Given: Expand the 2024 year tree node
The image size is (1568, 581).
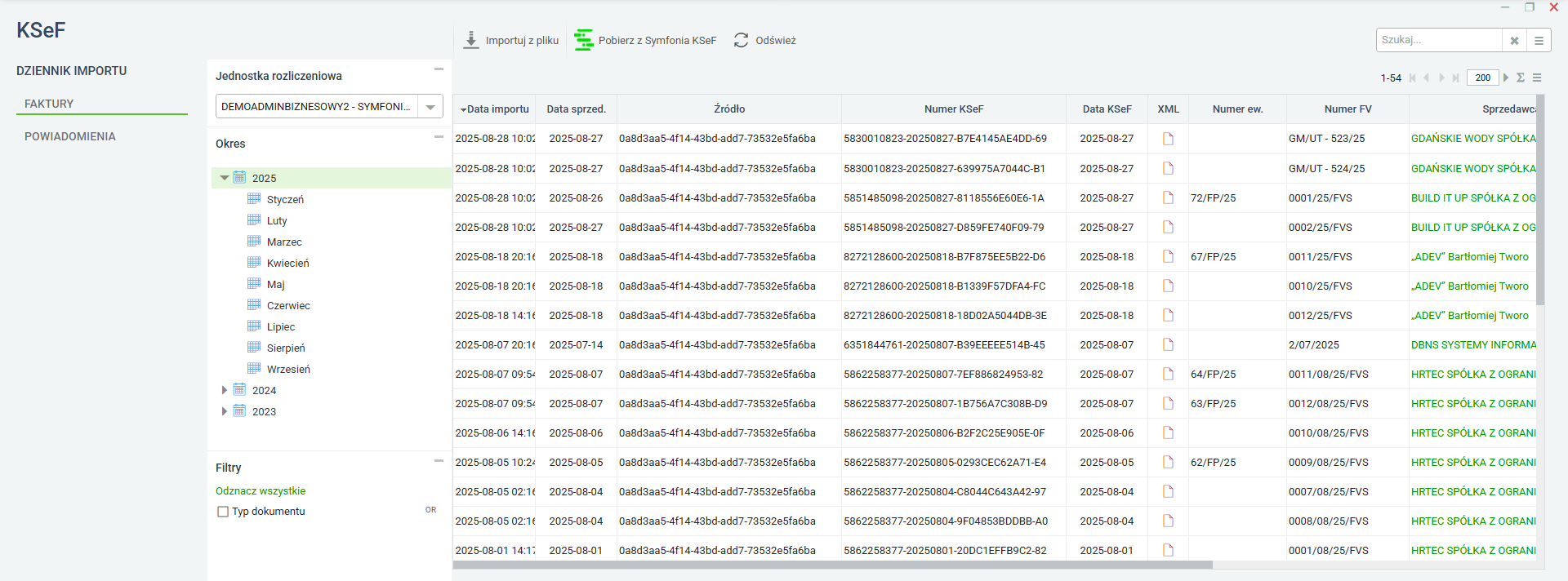Looking at the screenshot, I should (x=225, y=390).
